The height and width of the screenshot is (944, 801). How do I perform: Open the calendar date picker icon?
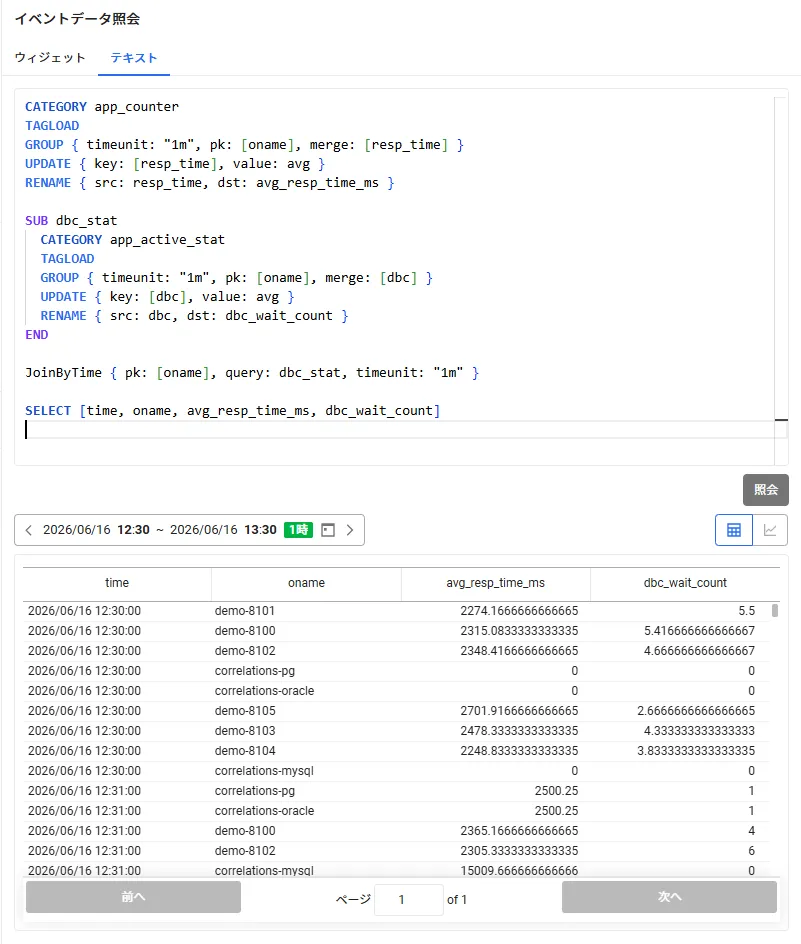coord(328,530)
